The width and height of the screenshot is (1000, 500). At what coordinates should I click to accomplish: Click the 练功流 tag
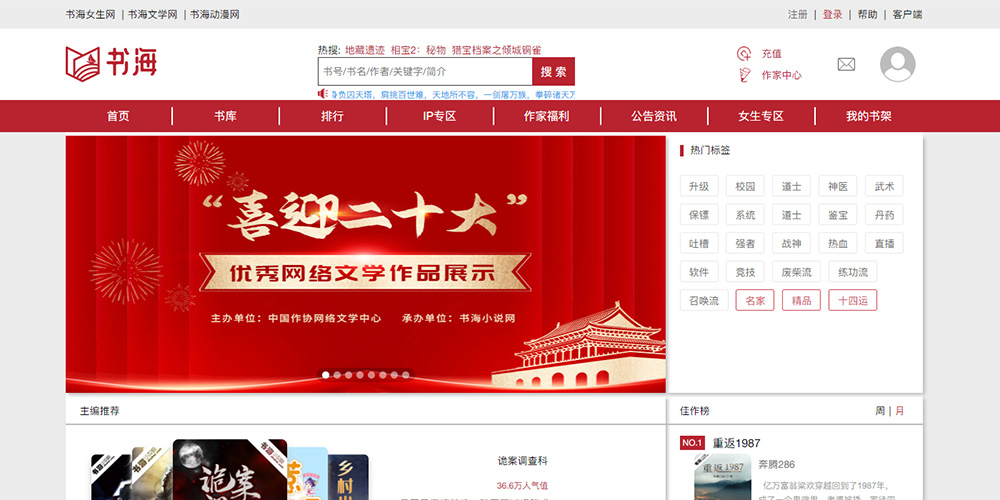click(853, 272)
